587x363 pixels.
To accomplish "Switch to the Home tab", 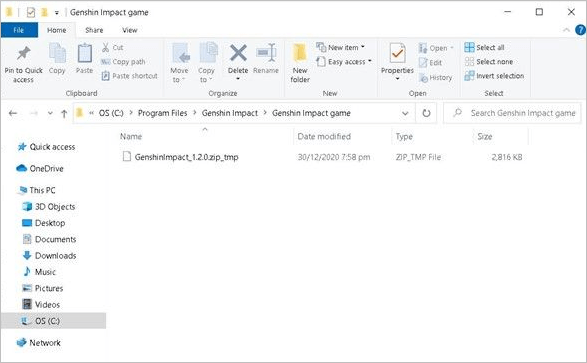I will (57, 30).
